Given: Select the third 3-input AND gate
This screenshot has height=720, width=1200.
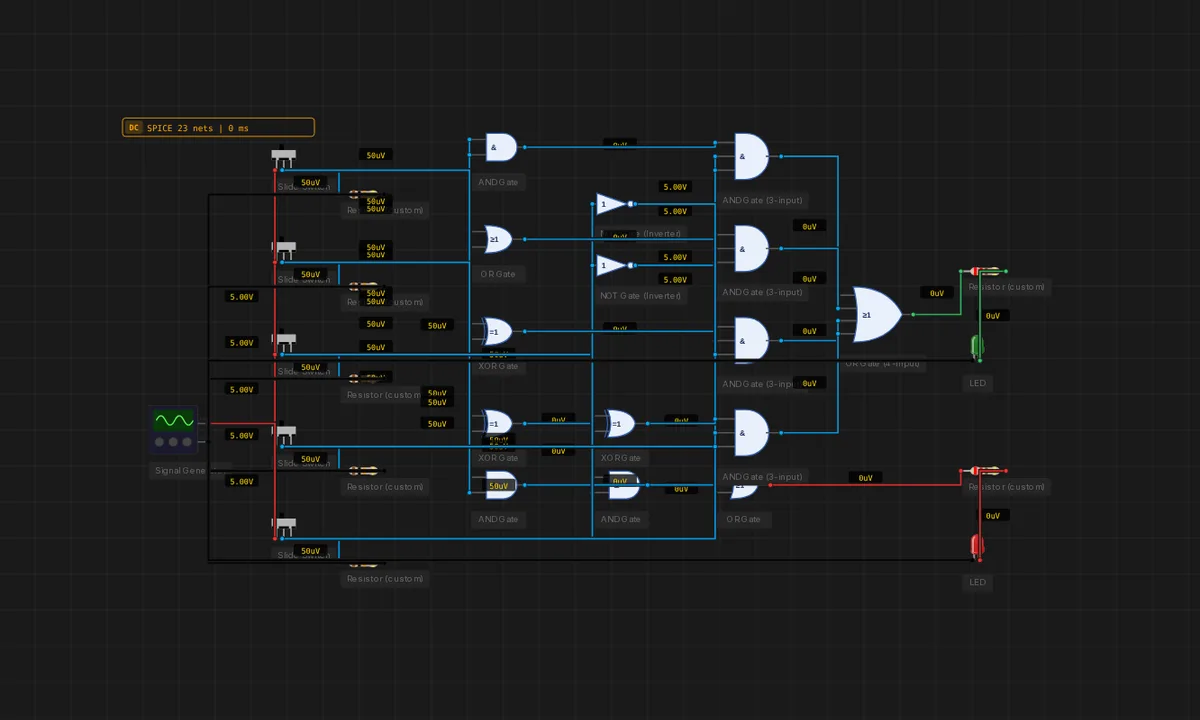Looking at the screenshot, I should 750,341.
